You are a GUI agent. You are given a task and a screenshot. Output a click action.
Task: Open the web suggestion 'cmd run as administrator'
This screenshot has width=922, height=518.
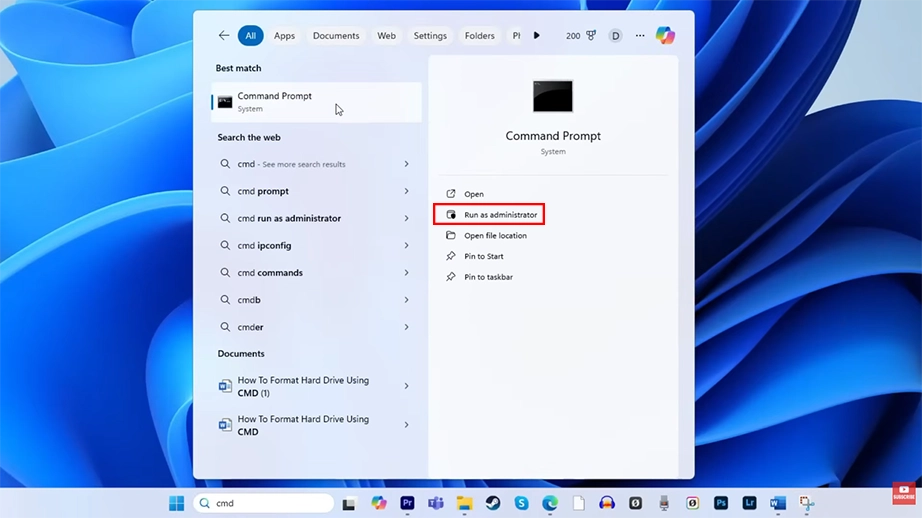316,218
